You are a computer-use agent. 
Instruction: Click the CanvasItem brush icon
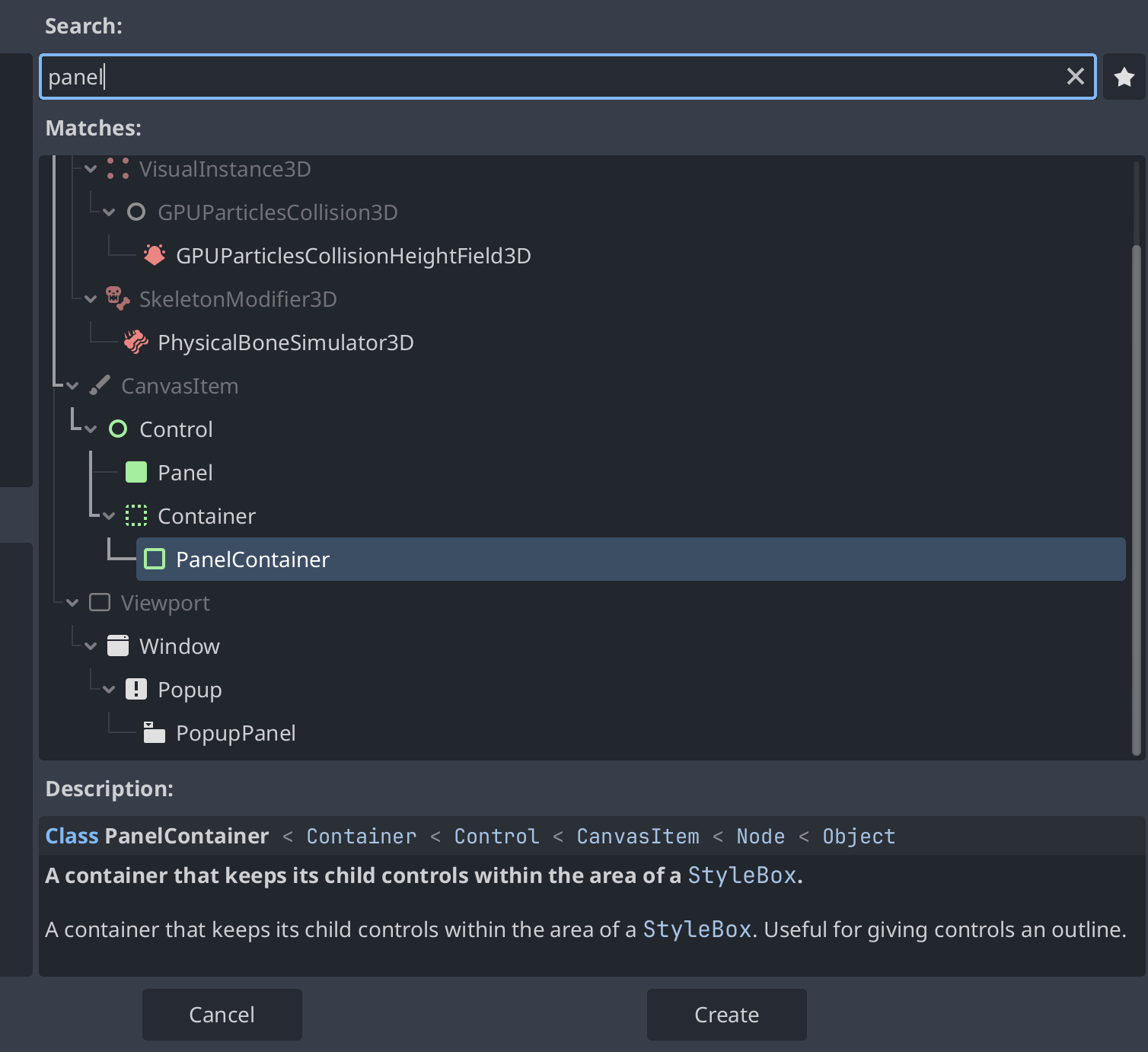click(x=99, y=385)
